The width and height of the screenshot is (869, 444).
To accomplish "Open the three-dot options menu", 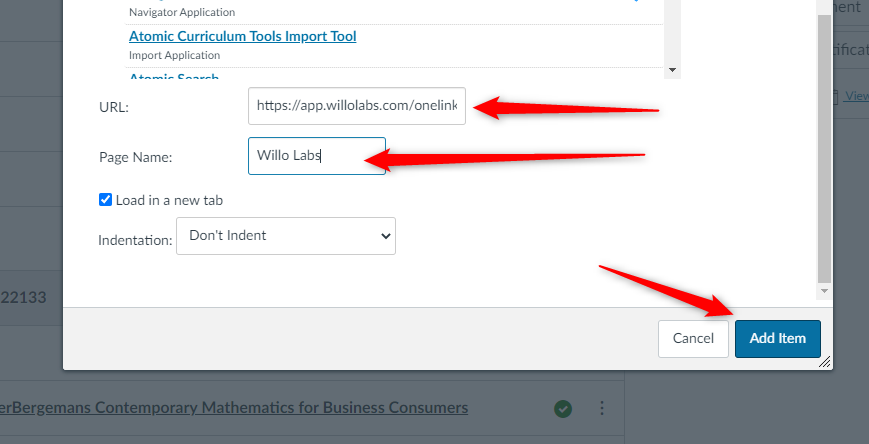I will (602, 409).
